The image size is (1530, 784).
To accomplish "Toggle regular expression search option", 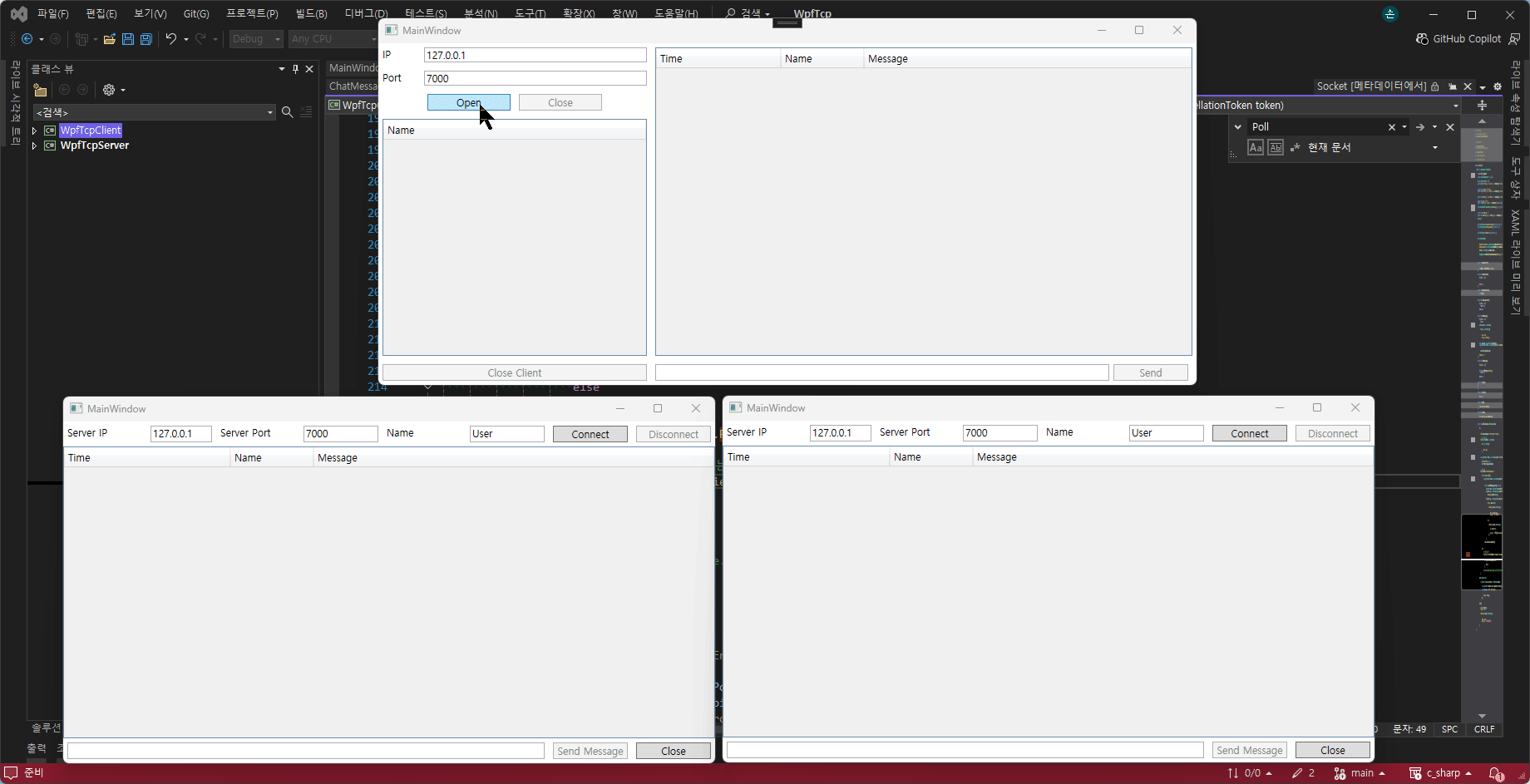I will tap(1295, 147).
